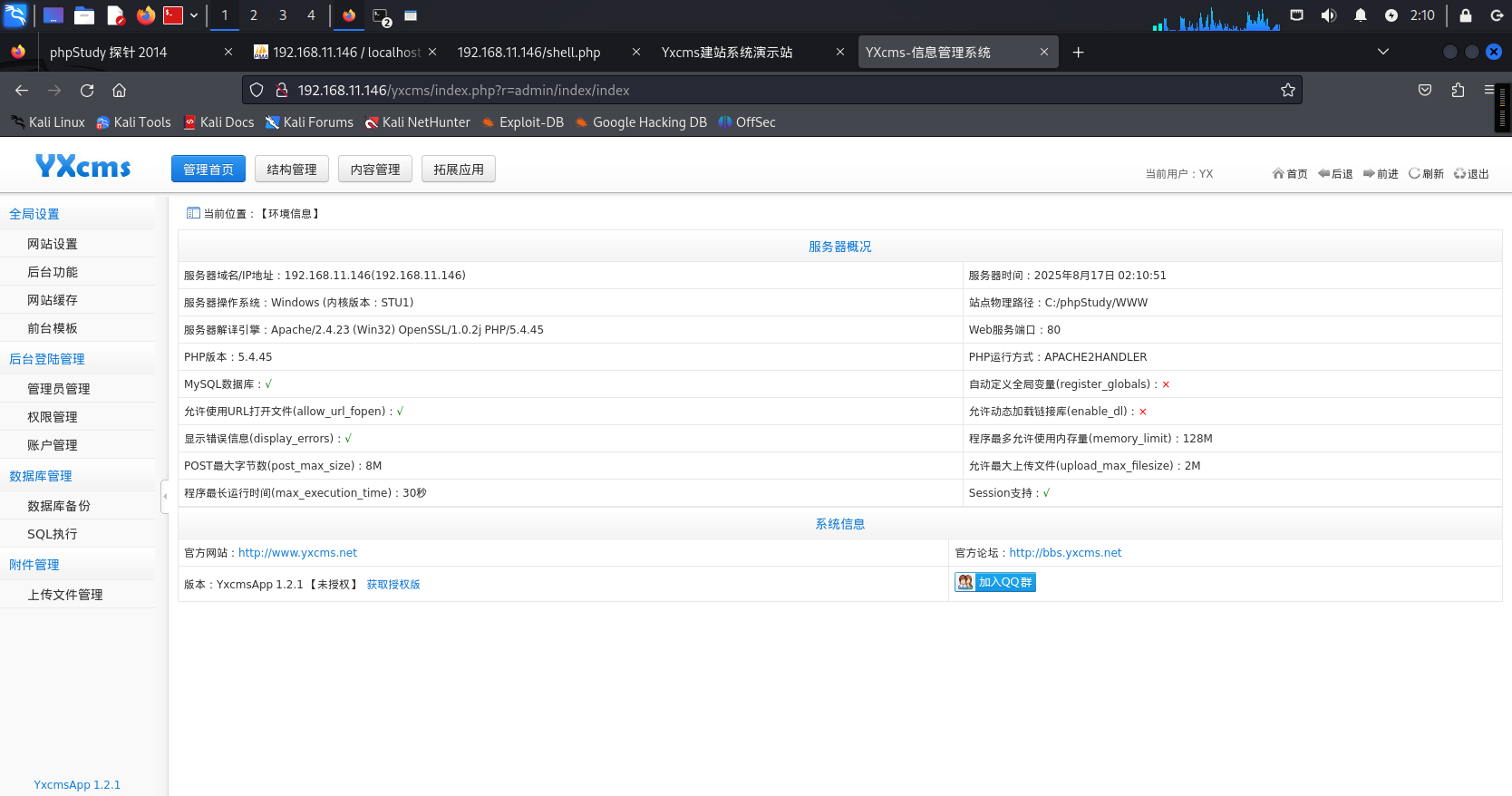
Task: Click the 后退 back arrow link
Action: [x=1335, y=174]
